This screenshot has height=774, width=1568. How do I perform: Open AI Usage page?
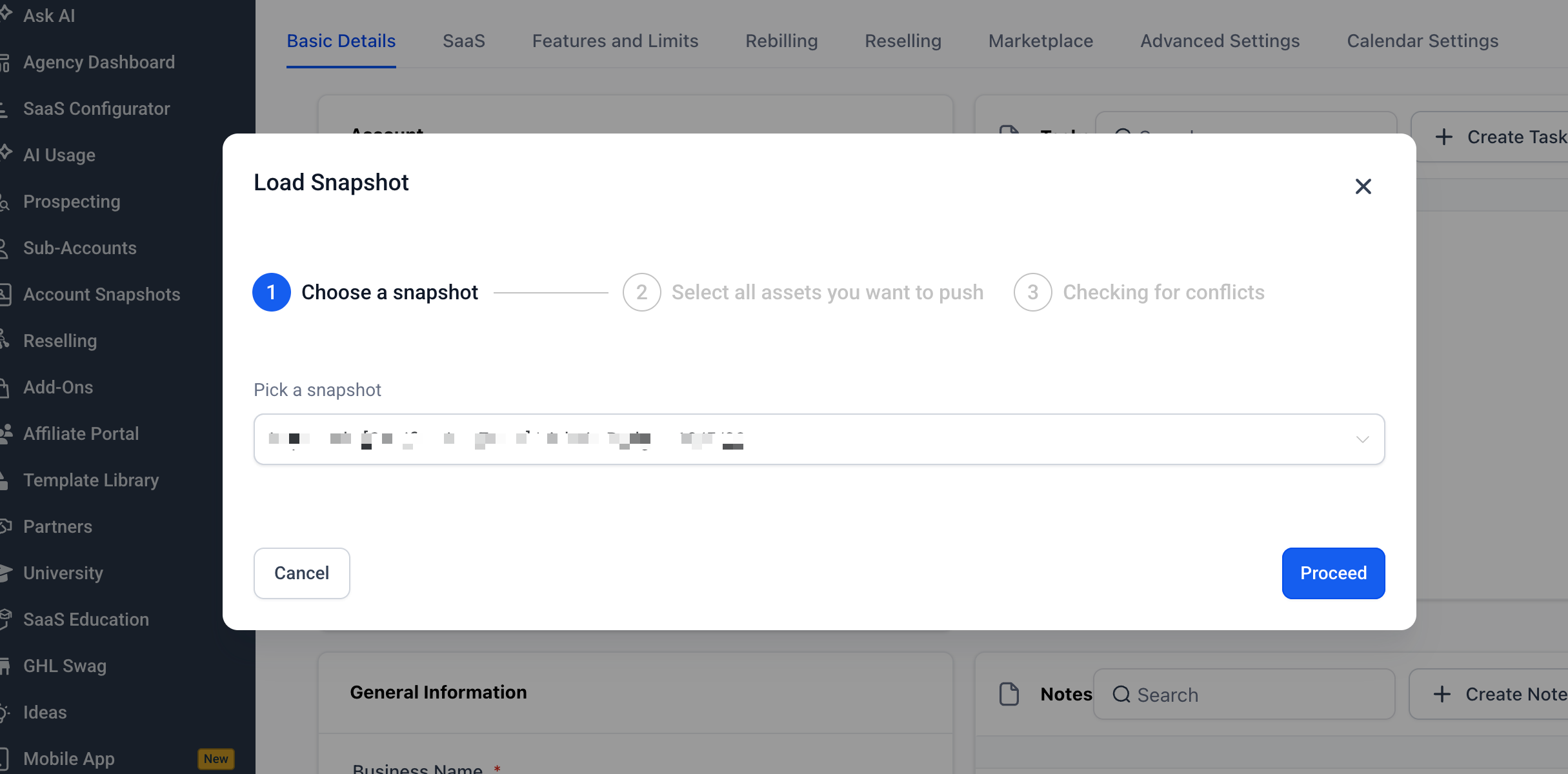[x=59, y=155]
